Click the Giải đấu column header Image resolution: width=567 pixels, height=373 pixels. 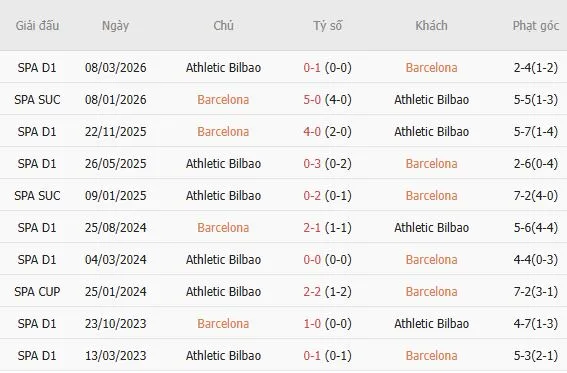37,26
